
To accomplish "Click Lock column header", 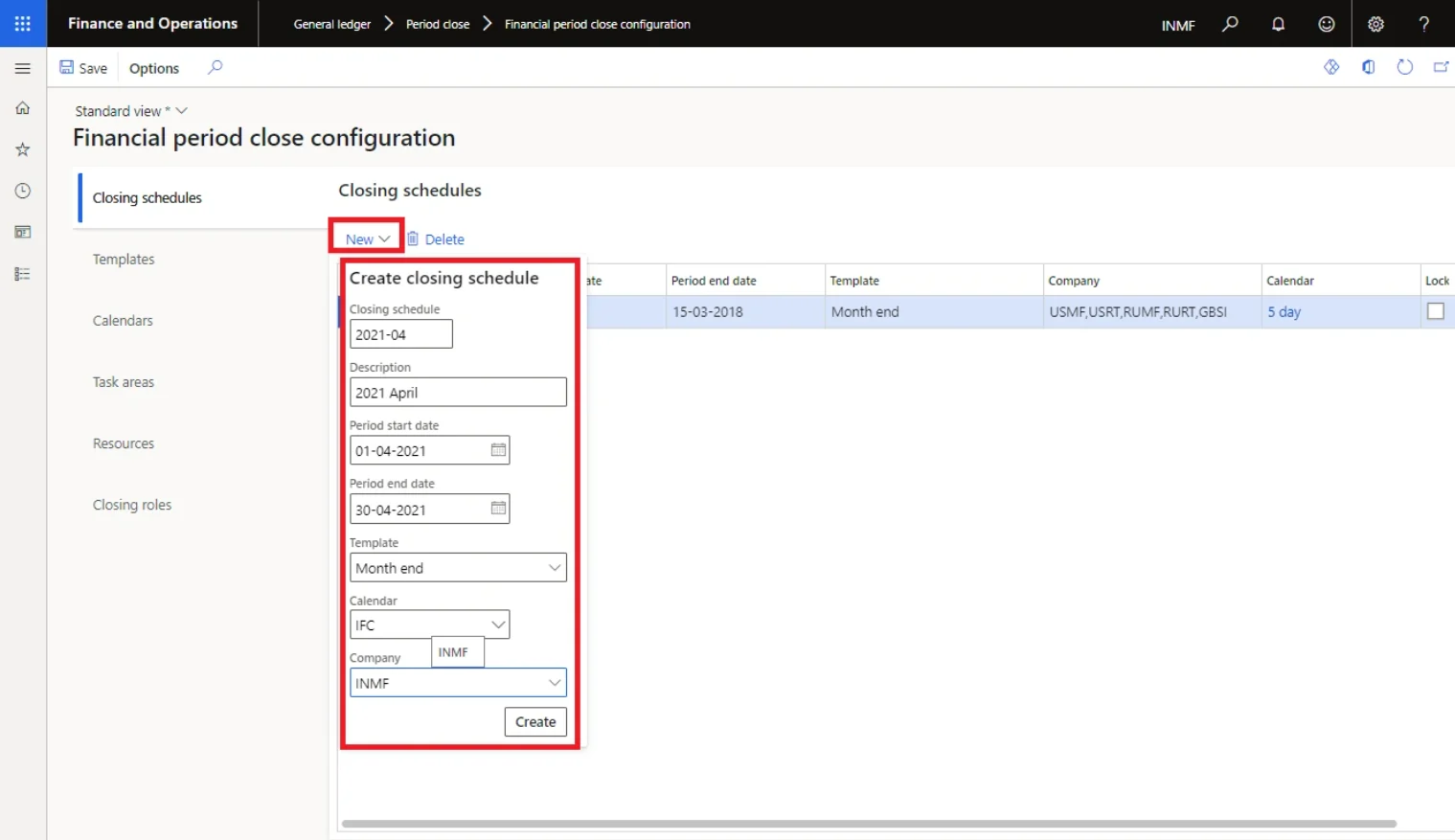I will [x=1437, y=280].
